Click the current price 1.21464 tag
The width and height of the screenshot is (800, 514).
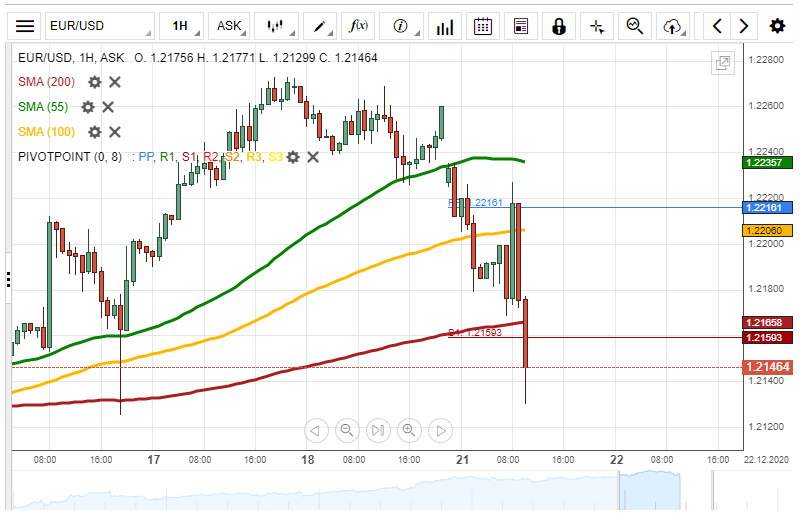coord(767,367)
